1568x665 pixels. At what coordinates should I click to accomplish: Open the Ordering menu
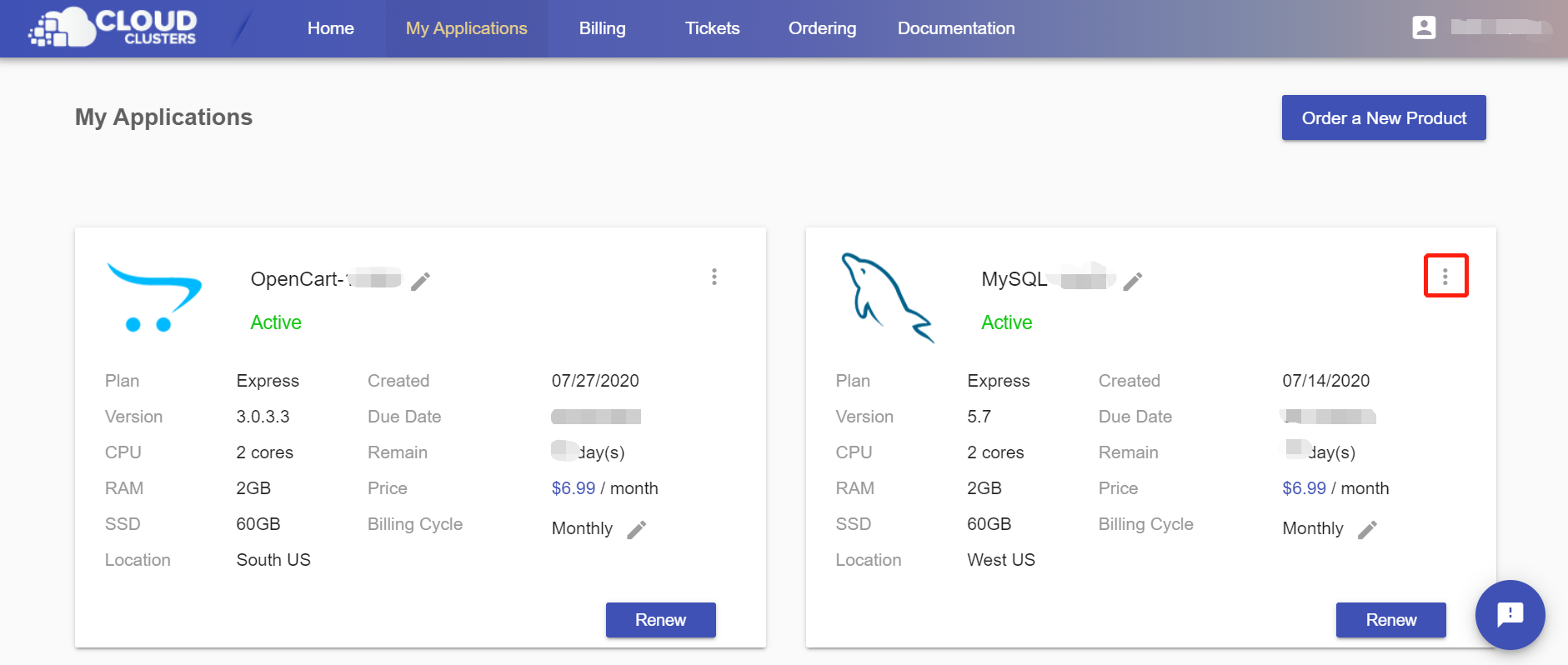(823, 28)
